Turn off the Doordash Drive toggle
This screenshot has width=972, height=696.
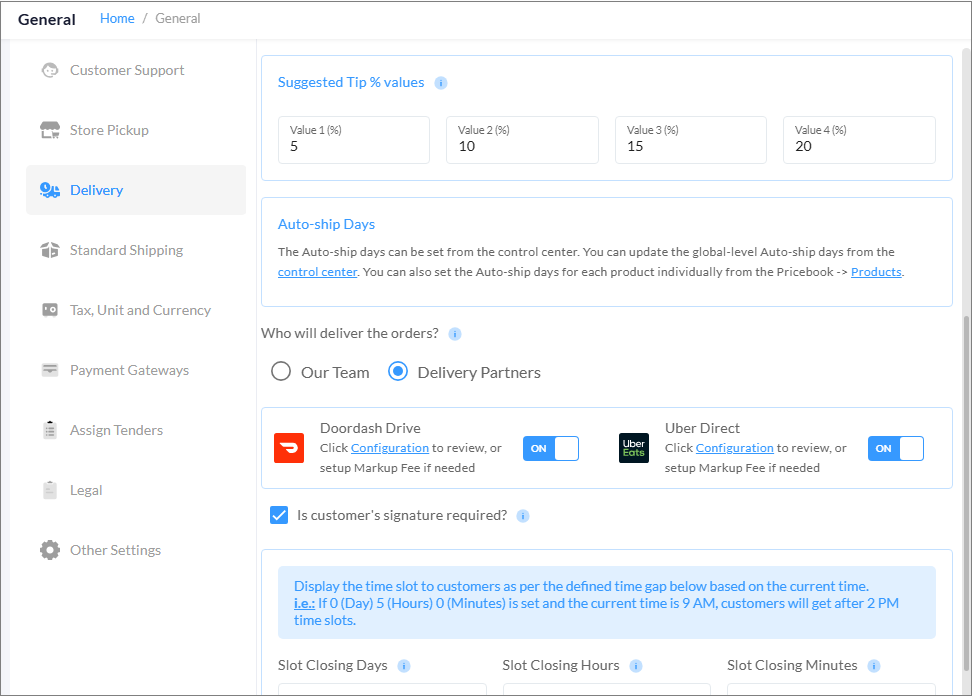pyautogui.click(x=550, y=449)
